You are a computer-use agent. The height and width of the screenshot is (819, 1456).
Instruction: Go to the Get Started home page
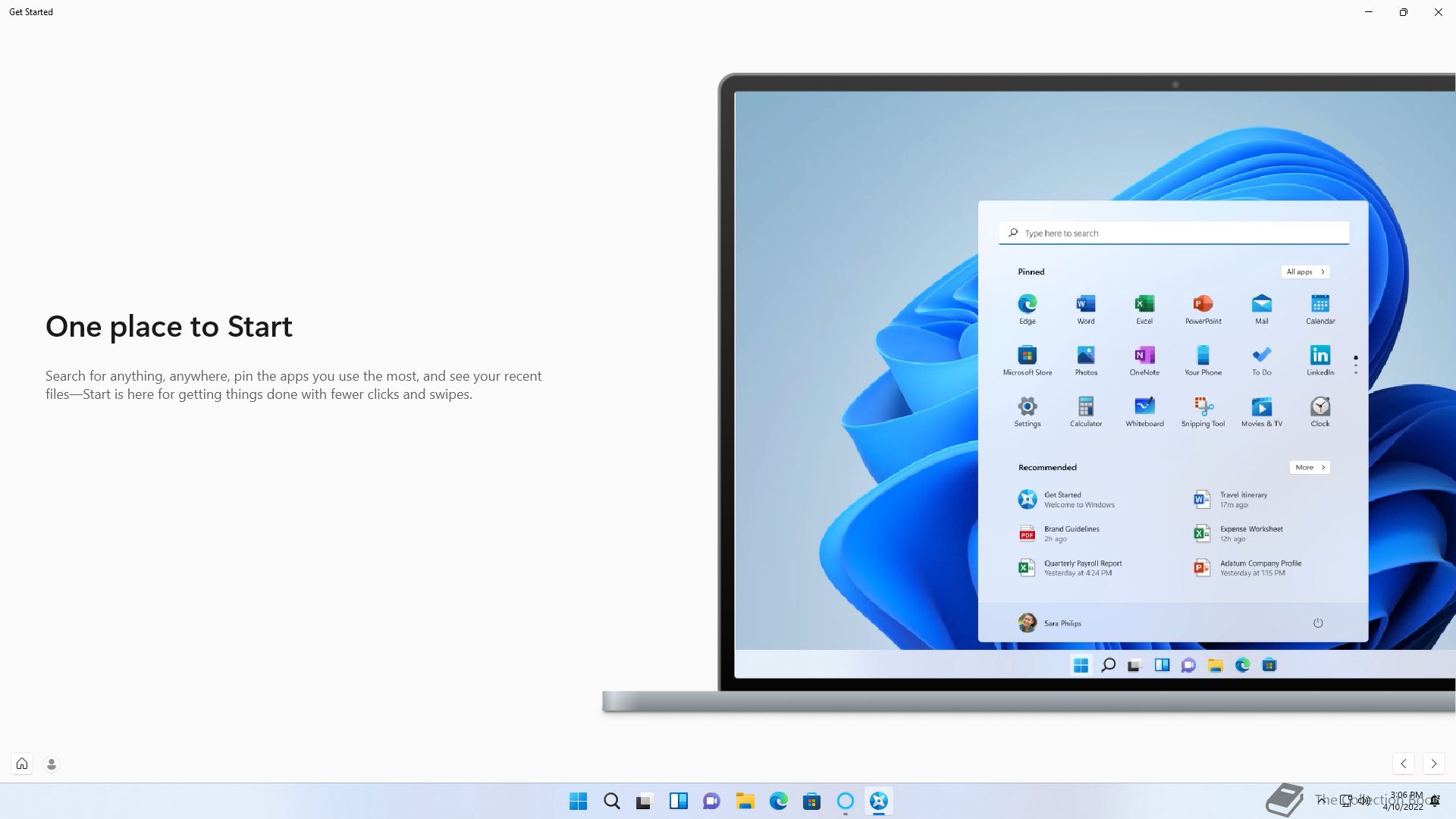(22, 764)
